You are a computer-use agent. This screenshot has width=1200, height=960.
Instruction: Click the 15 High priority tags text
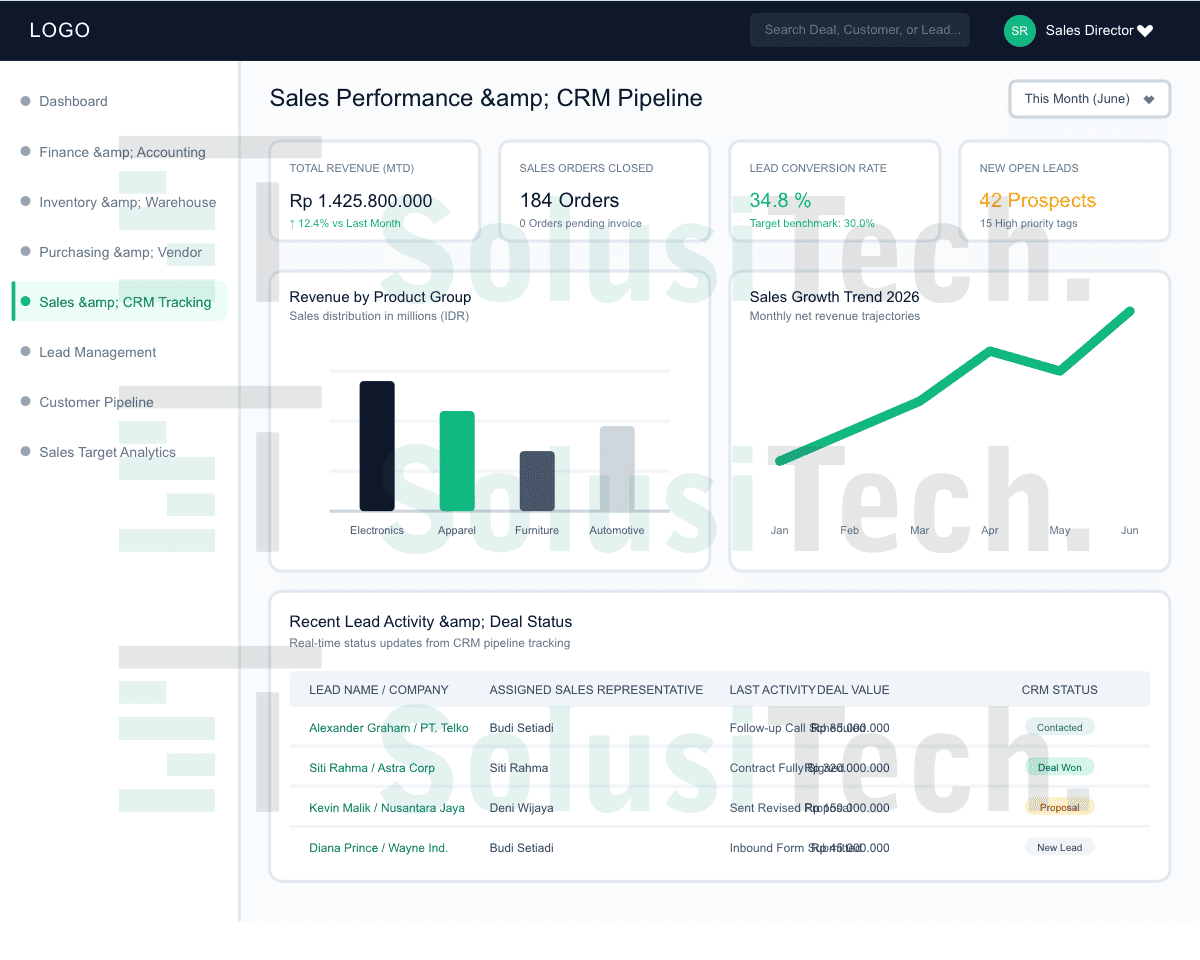(x=1029, y=223)
